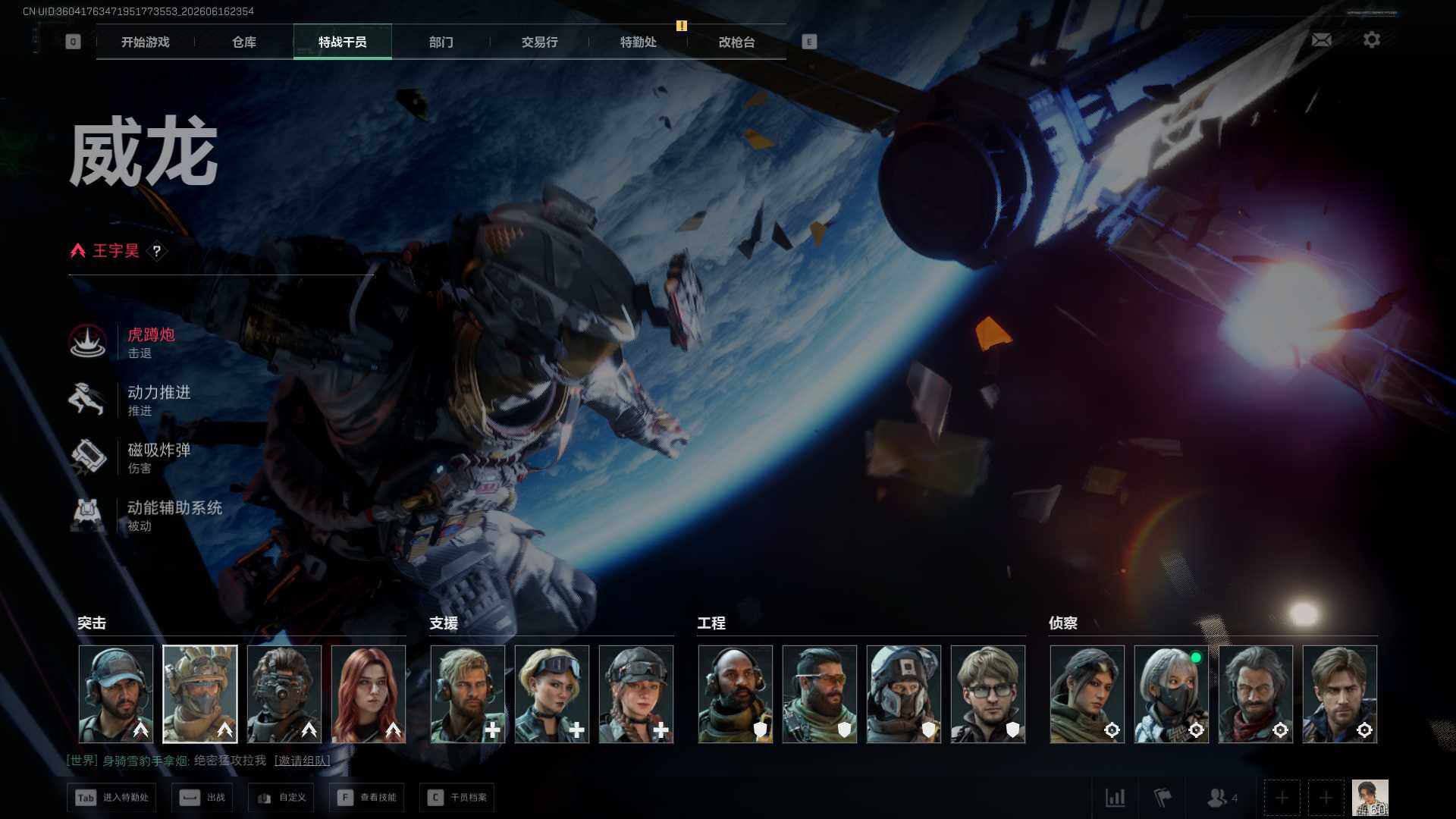Select dark-haired female recon operator

[x=1087, y=694]
